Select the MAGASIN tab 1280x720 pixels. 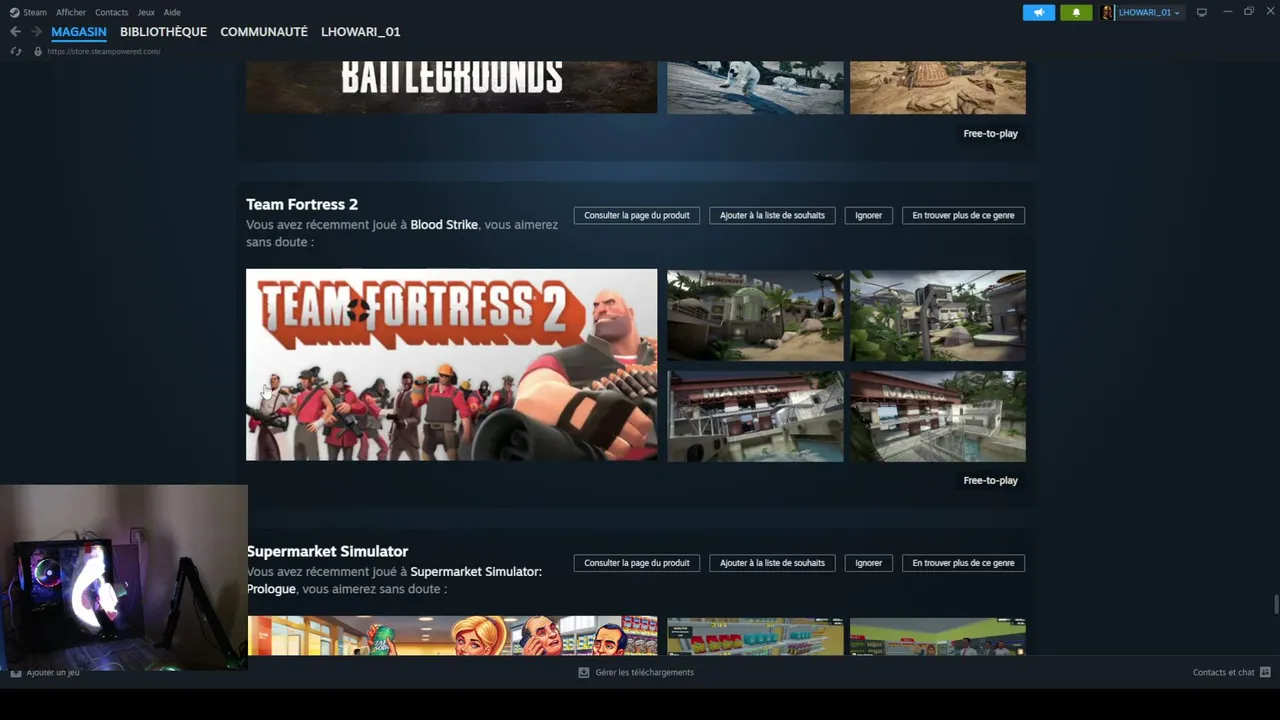click(79, 32)
